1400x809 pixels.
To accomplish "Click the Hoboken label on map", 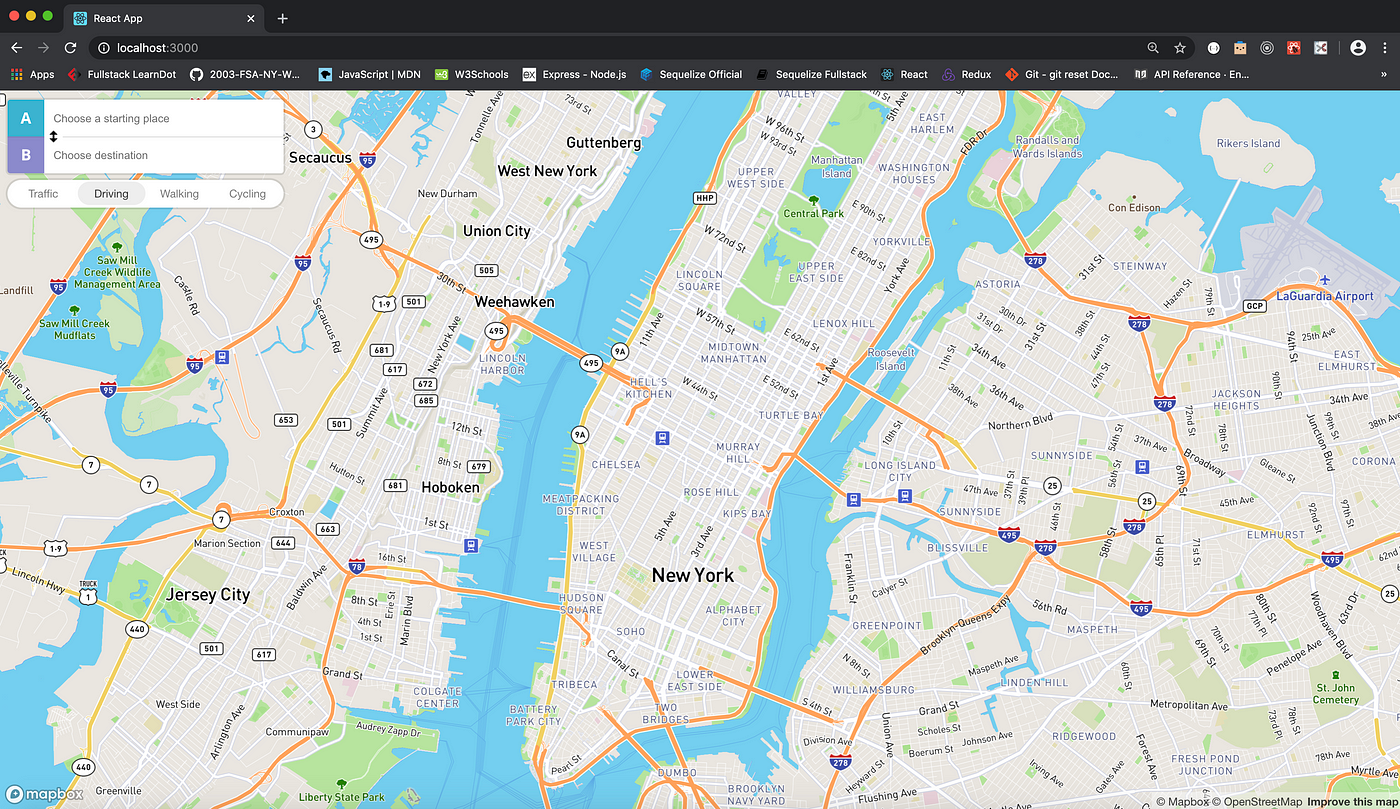I will [451, 487].
